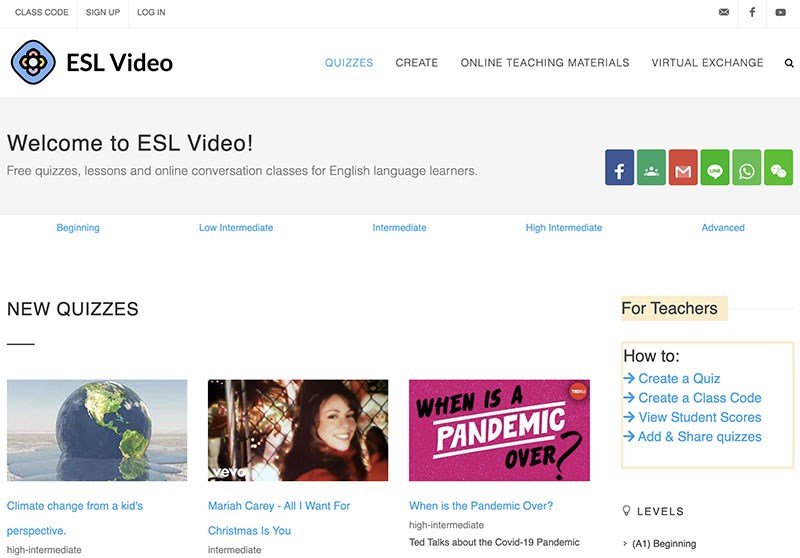Share via WeChat button
This screenshot has height=558, width=800.
pos(779,167)
